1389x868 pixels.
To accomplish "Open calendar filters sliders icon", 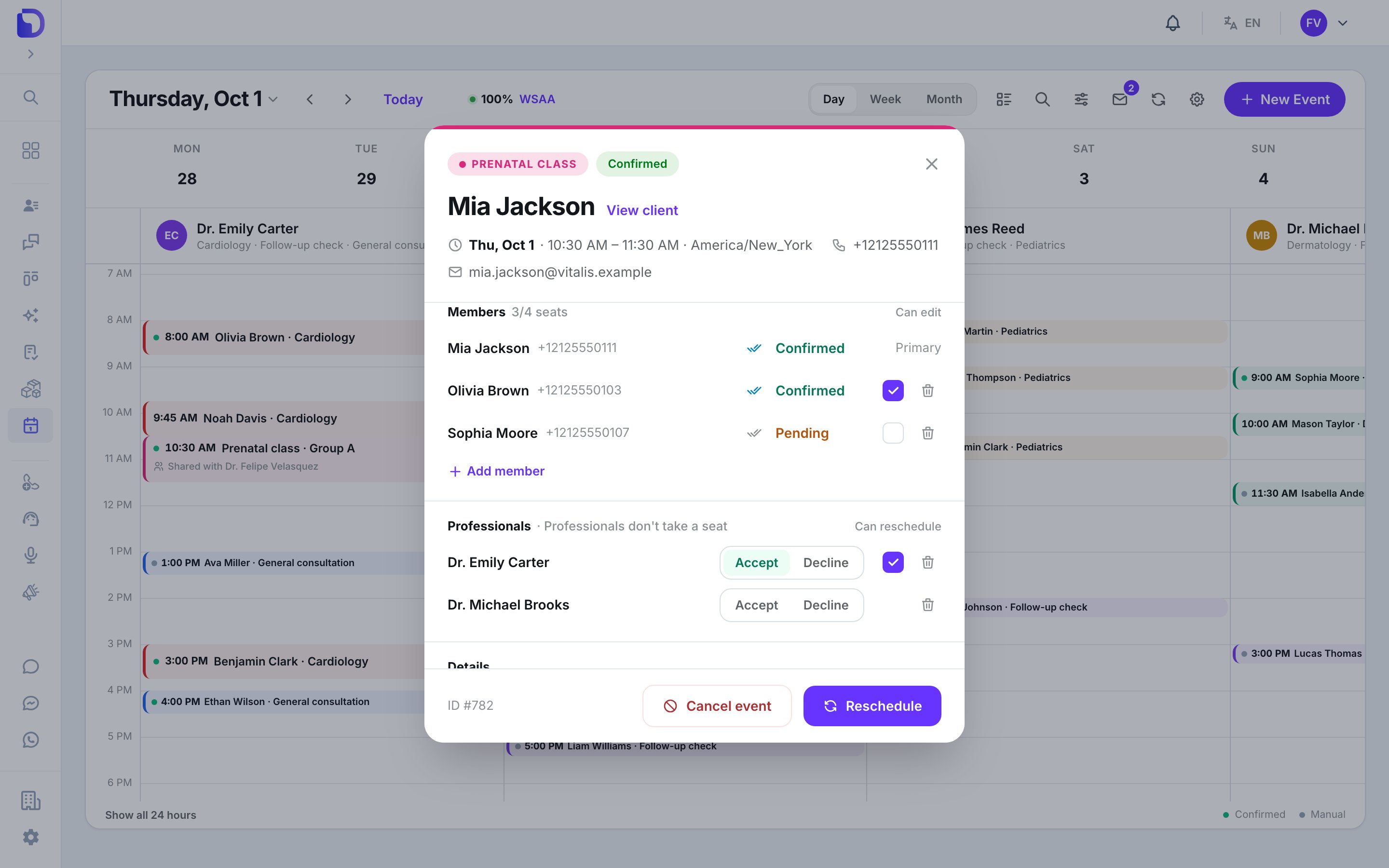I will pos(1081,99).
